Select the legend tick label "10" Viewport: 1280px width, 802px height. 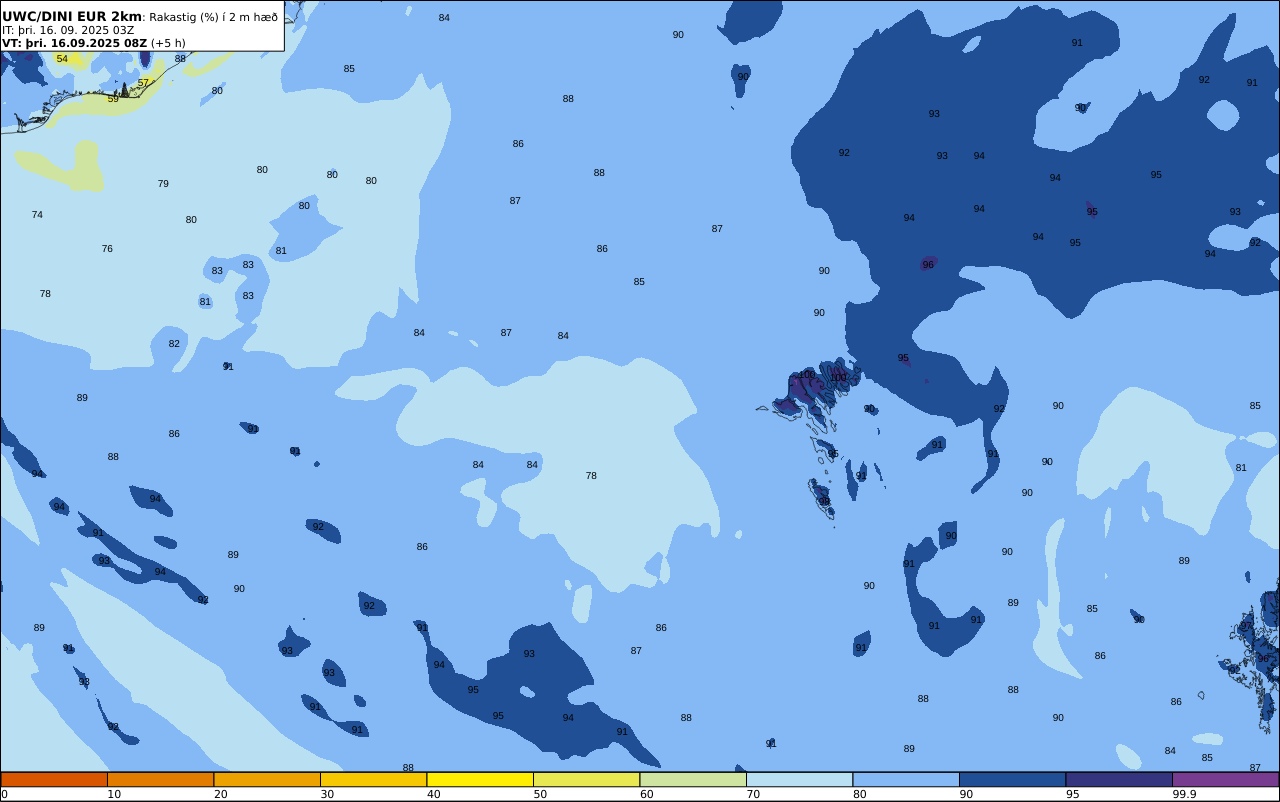(x=114, y=795)
